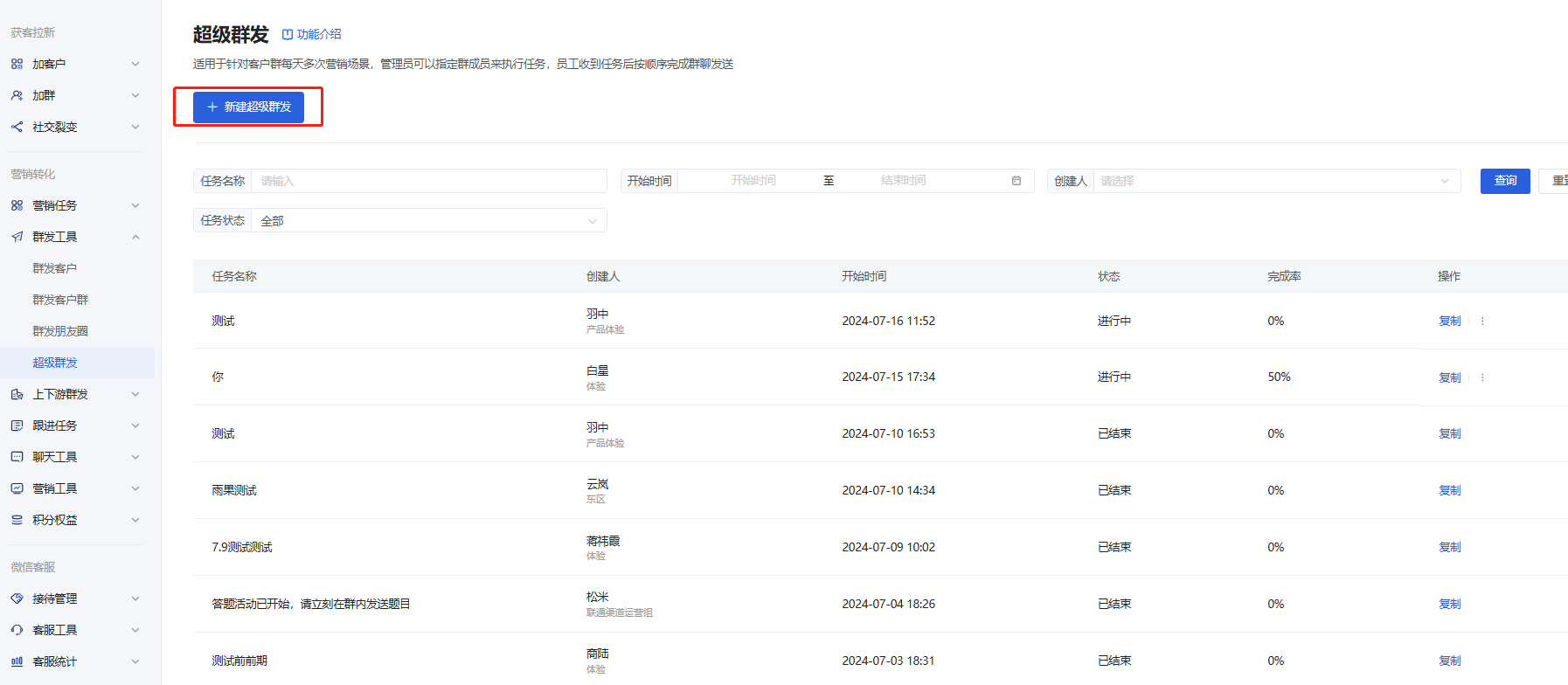Click the 开始时间 start date field
Viewport: 1568px width, 685px height.
pyautogui.click(x=753, y=181)
